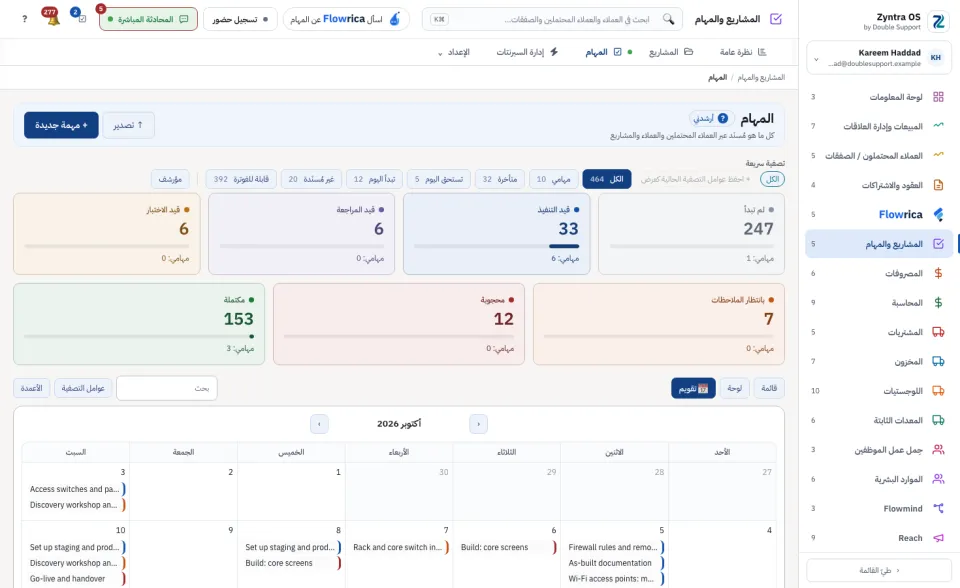Click the أرشدني help guide badge

pos(711,118)
